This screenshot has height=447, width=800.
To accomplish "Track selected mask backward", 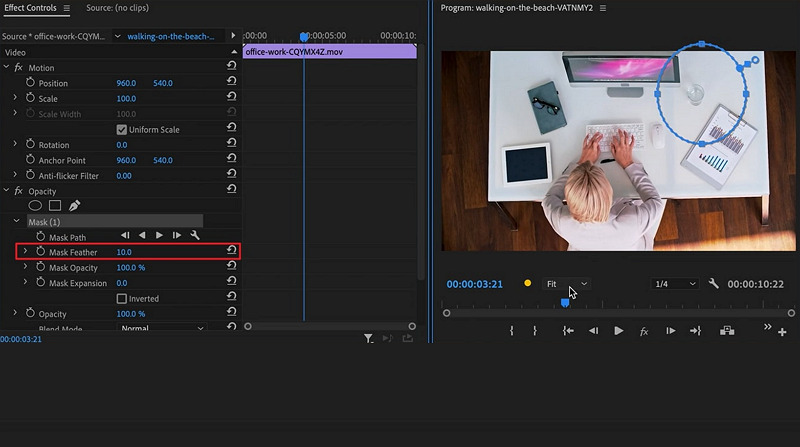I will (142, 235).
